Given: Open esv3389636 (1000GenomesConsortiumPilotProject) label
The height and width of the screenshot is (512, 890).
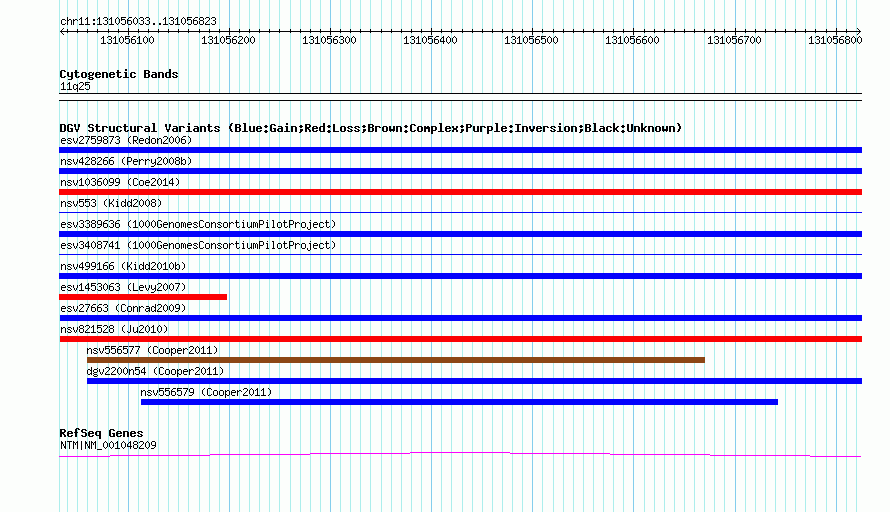Looking at the screenshot, I should coord(198,224).
